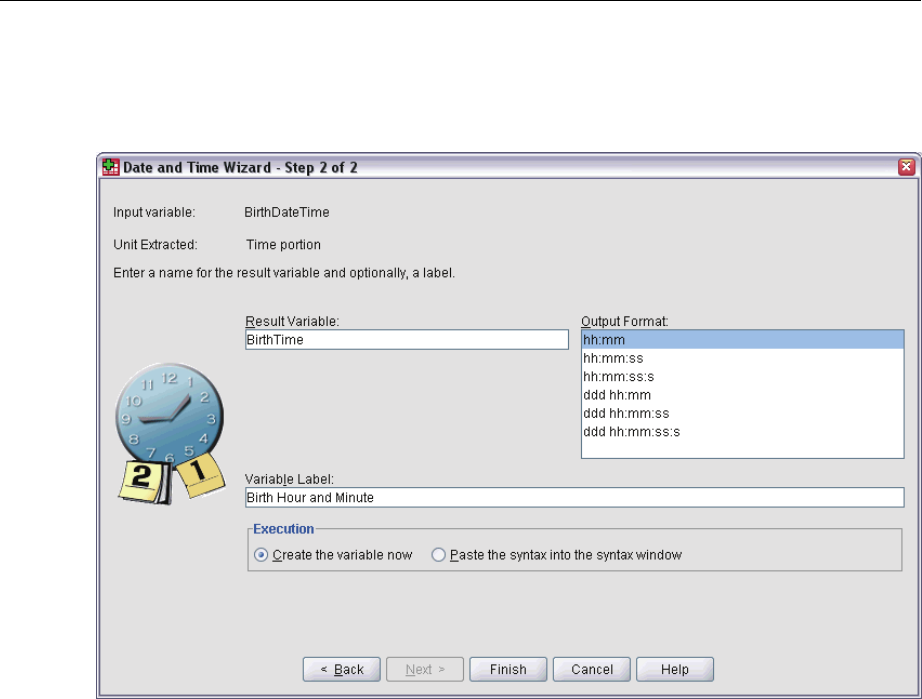The image size is (922, 699).
Task: Open Help for the wizard
Action: pos(675,670)
